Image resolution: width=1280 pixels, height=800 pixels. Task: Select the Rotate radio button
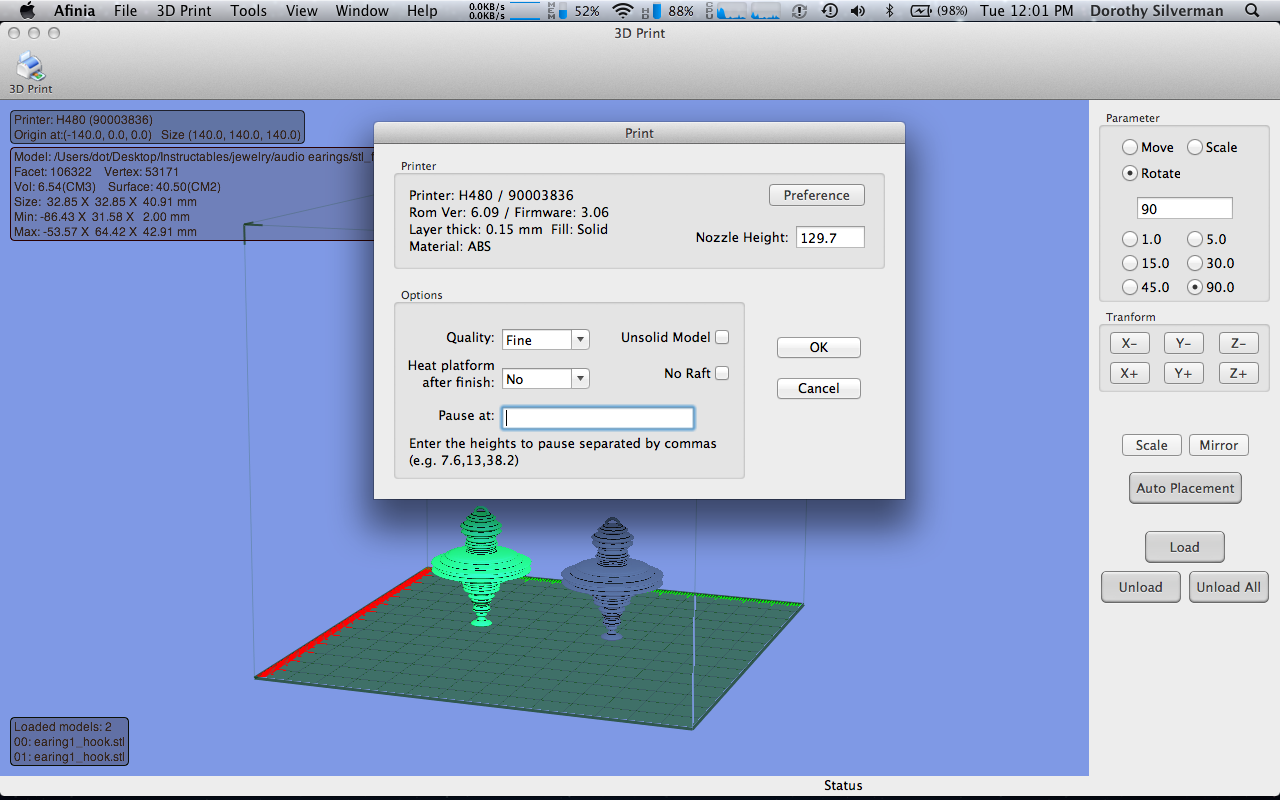[1130, 173]
